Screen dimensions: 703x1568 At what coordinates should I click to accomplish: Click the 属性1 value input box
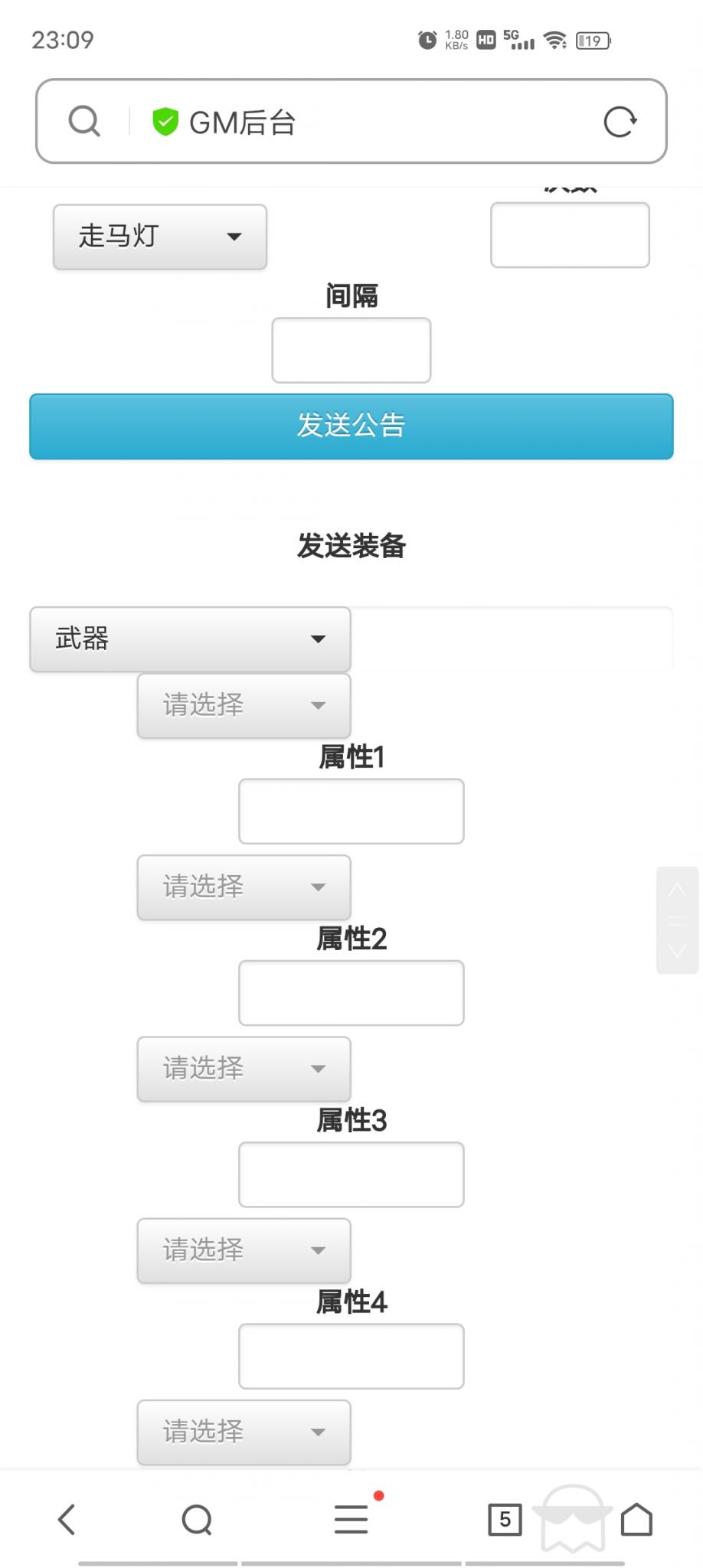pyautogui.click(x=351, y=811)
